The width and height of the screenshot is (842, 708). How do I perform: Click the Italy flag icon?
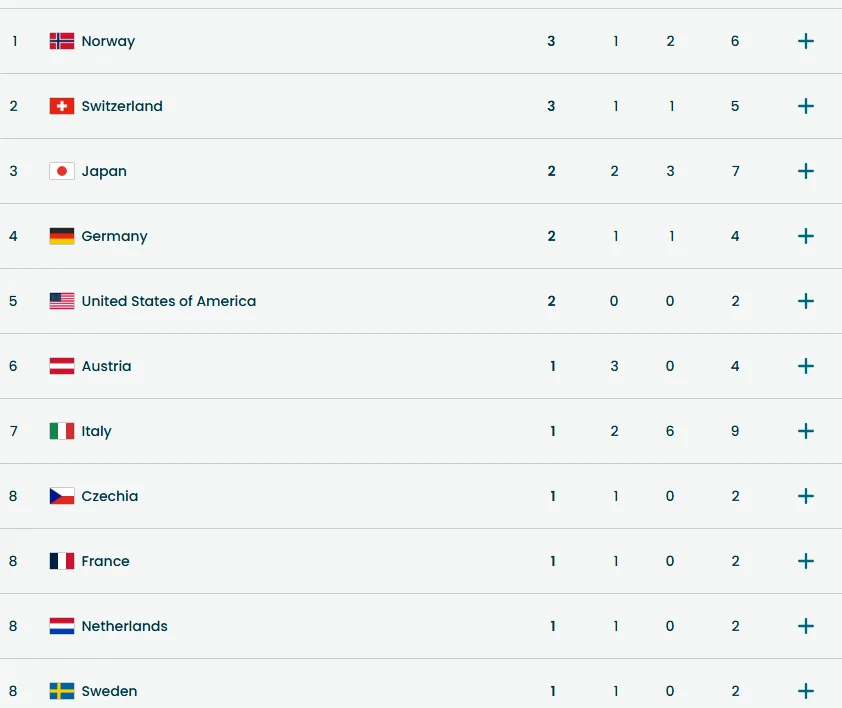pos(62,431)
